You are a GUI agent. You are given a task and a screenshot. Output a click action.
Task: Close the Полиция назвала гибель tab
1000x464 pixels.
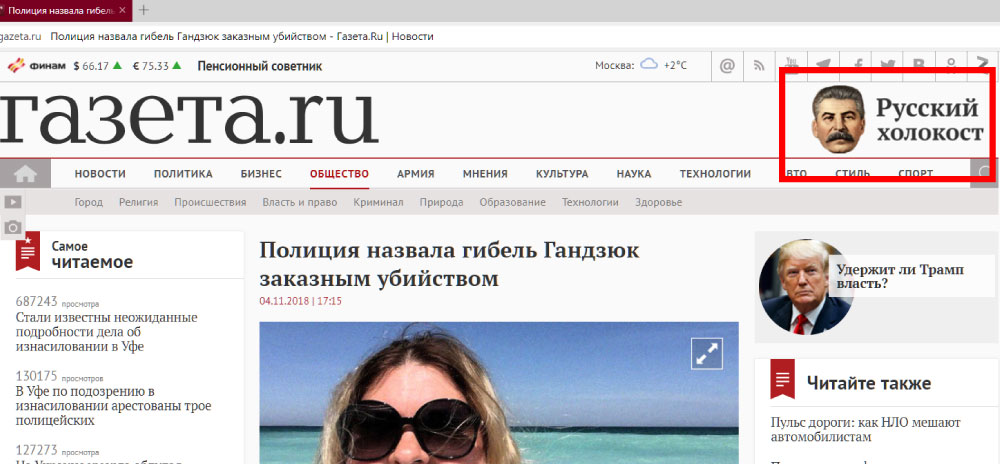(122, 10)
